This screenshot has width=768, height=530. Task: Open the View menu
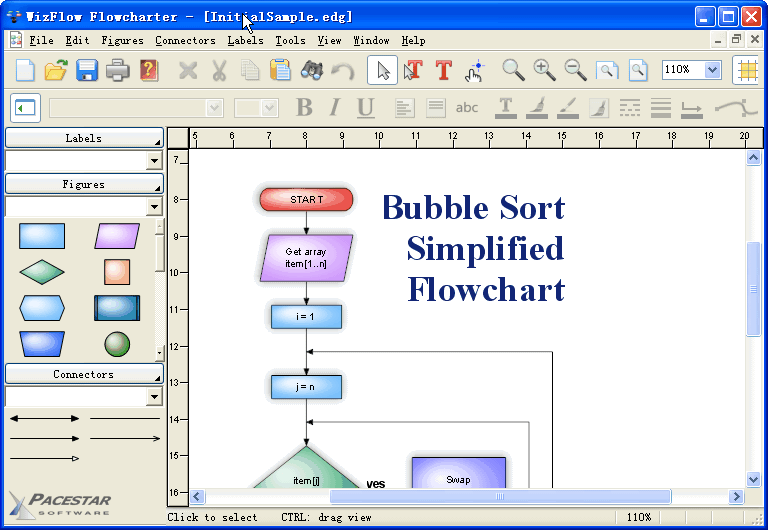point(329,41)
